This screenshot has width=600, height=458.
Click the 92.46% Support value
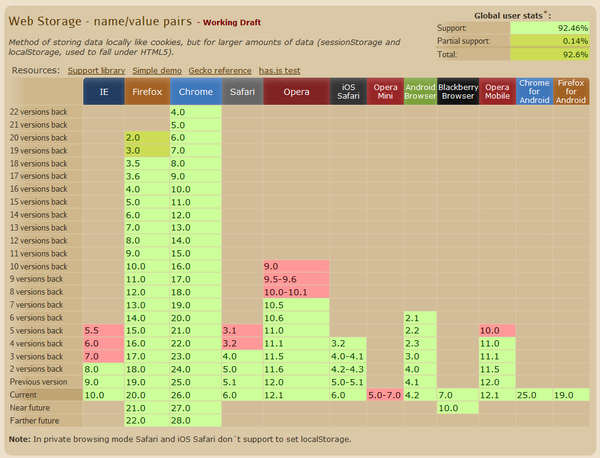(x=549, y=28)
